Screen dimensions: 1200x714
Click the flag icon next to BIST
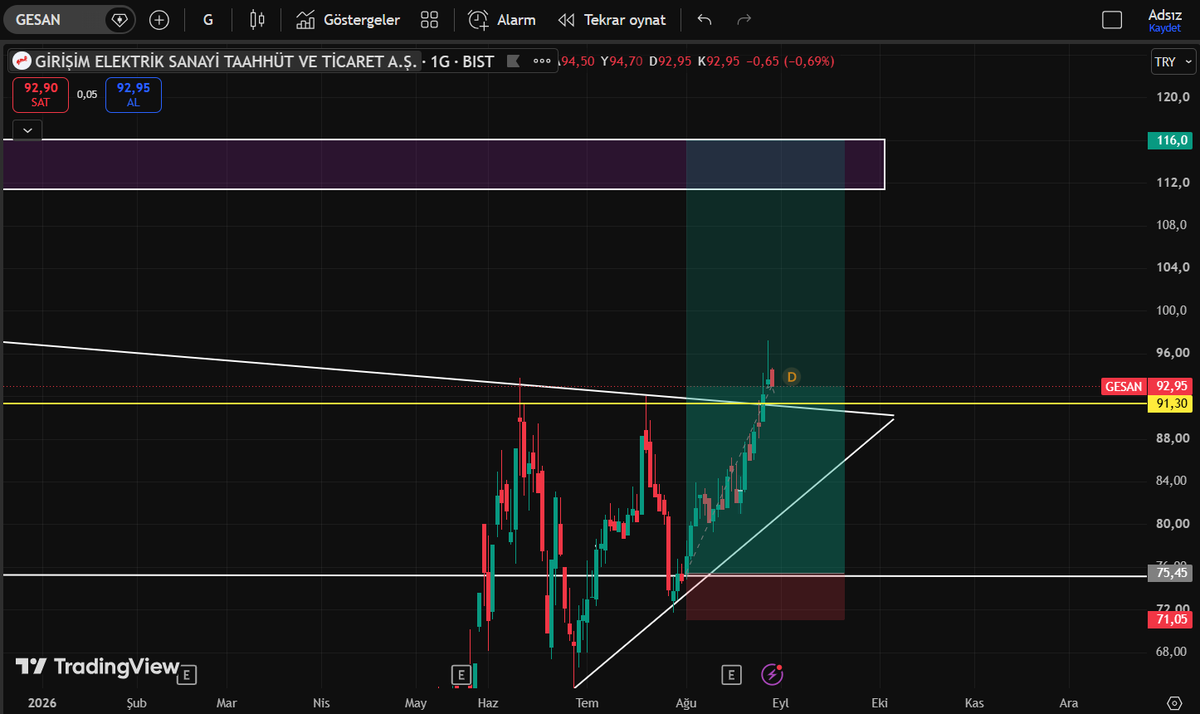point(513,61)
